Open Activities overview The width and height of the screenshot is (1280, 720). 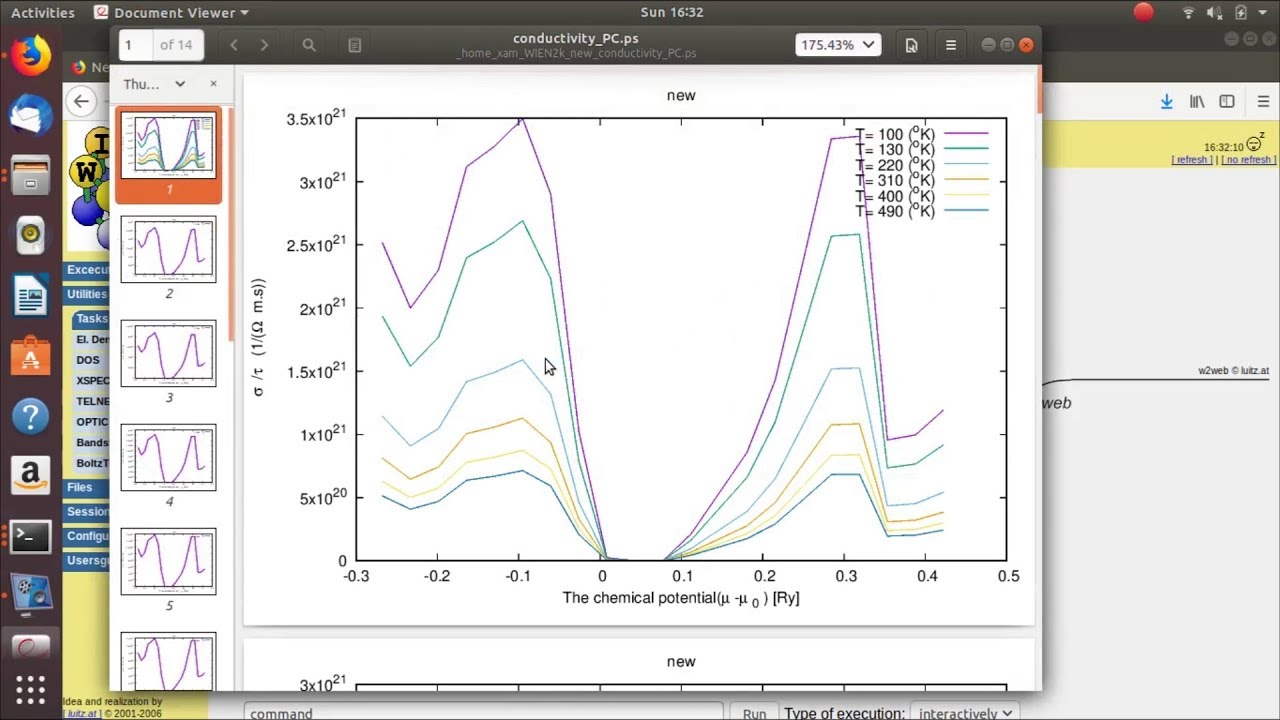tap(43, 12)
